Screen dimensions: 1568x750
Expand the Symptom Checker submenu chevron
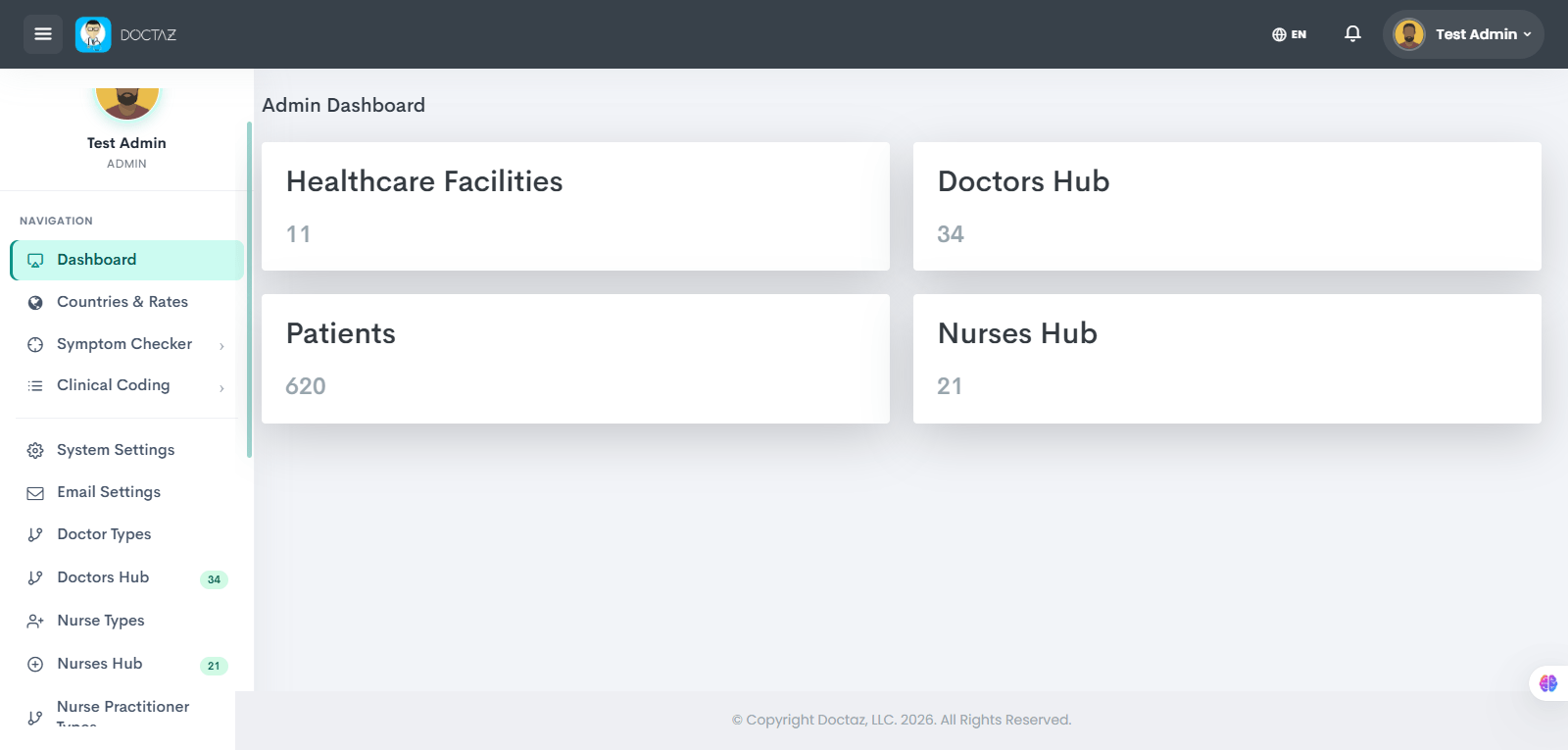pyautogui.click(x=221, y=345)
